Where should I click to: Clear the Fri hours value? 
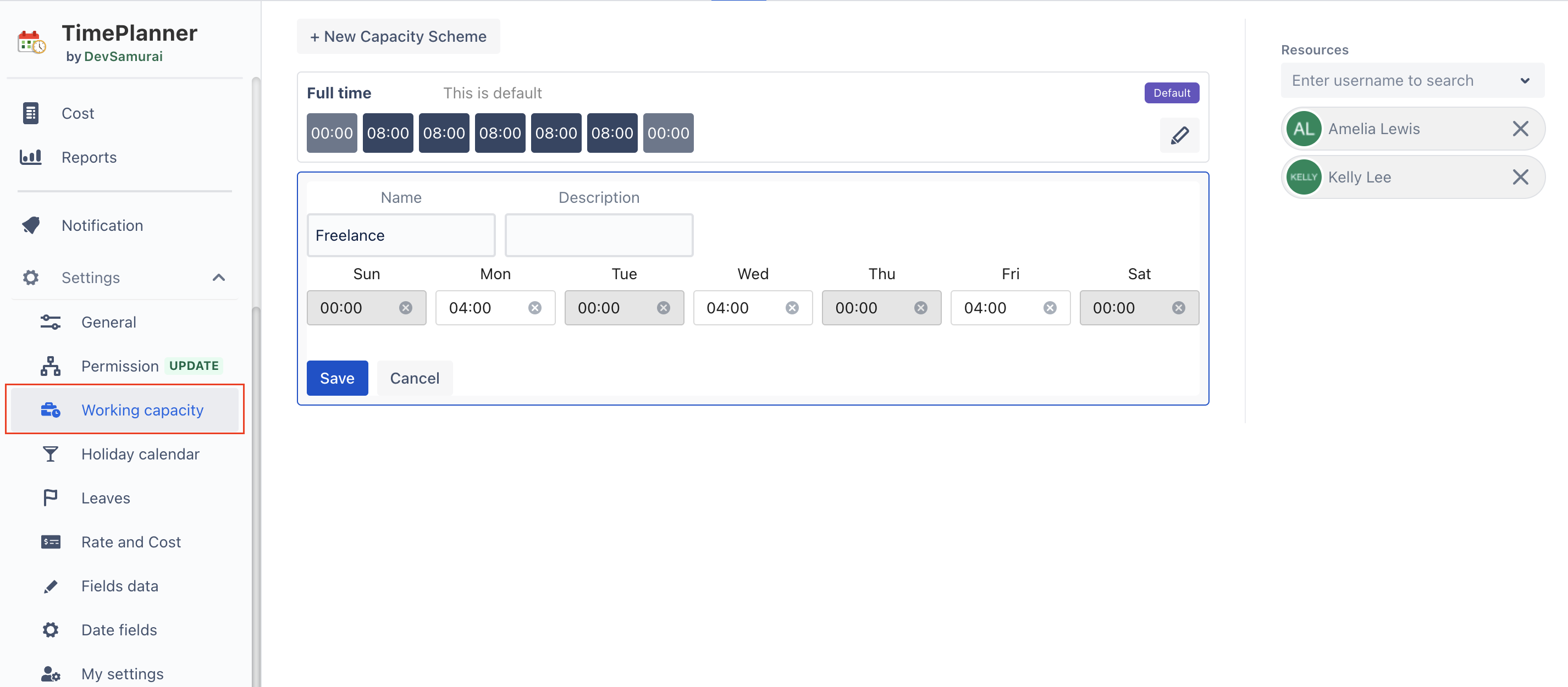(x=1050, y=308)
